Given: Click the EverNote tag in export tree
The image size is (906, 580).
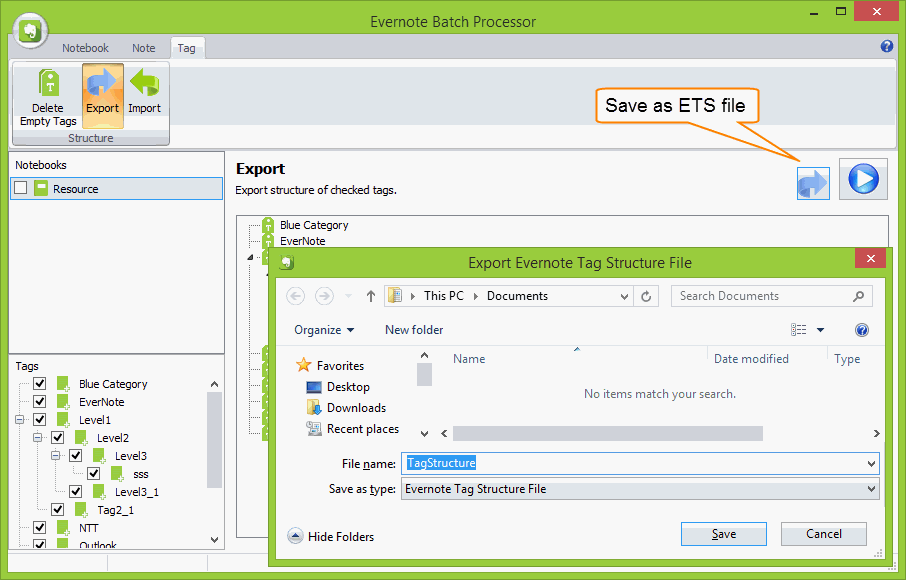Looking at the screenshot, I should 303,241.
